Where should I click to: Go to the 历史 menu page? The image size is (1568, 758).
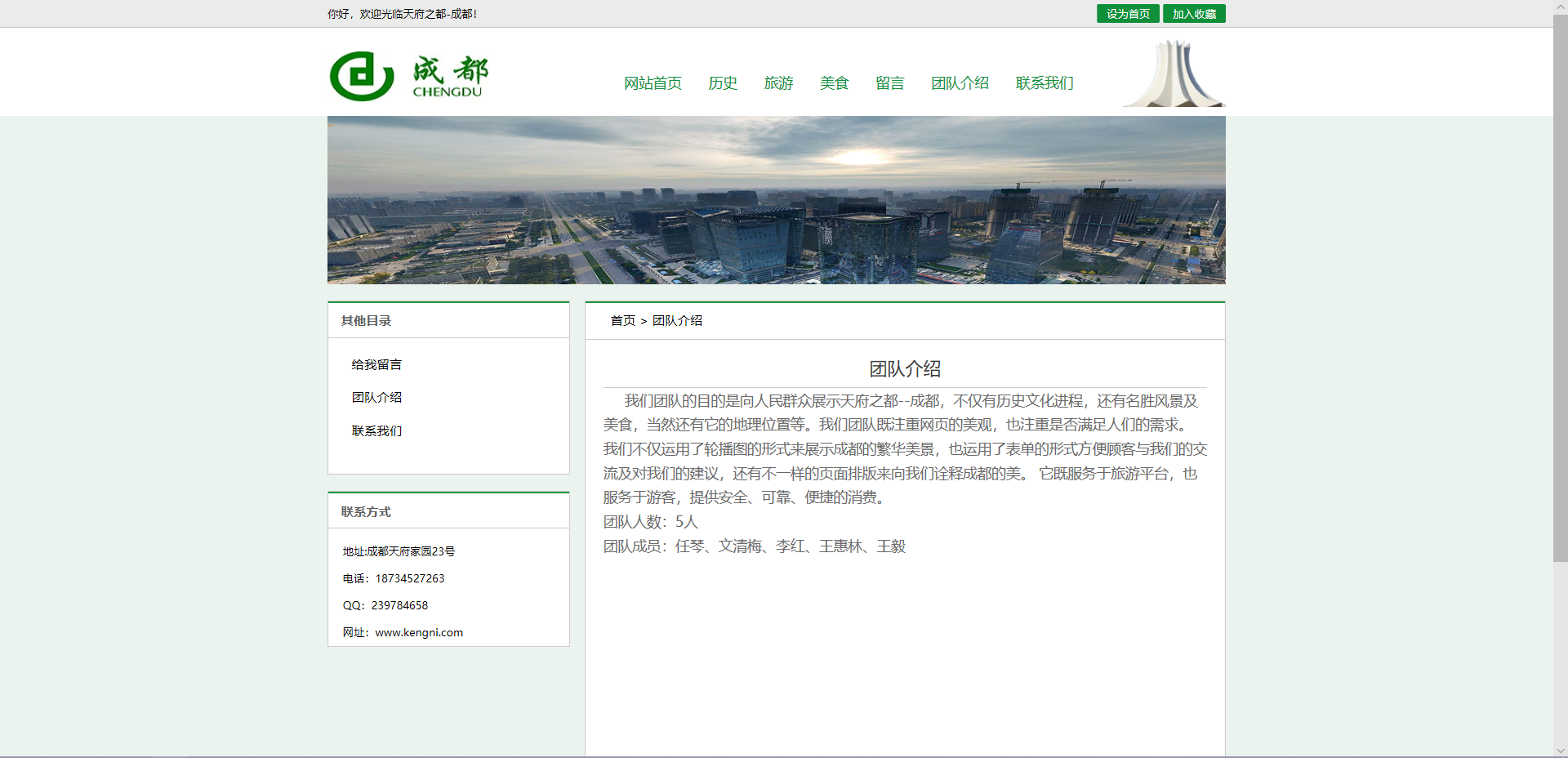point(722,83)
